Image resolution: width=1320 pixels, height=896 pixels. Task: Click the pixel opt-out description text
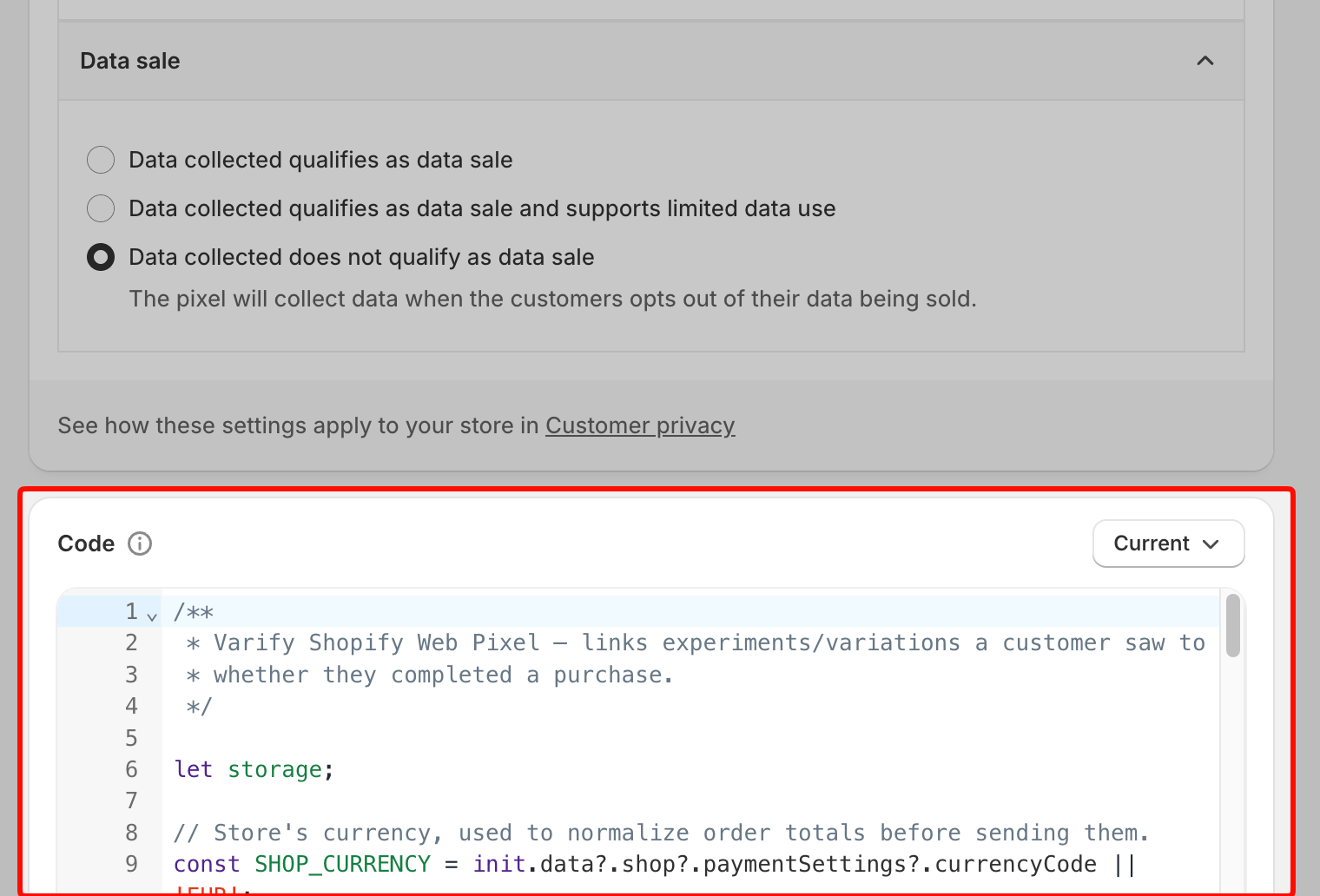[553, 299]
